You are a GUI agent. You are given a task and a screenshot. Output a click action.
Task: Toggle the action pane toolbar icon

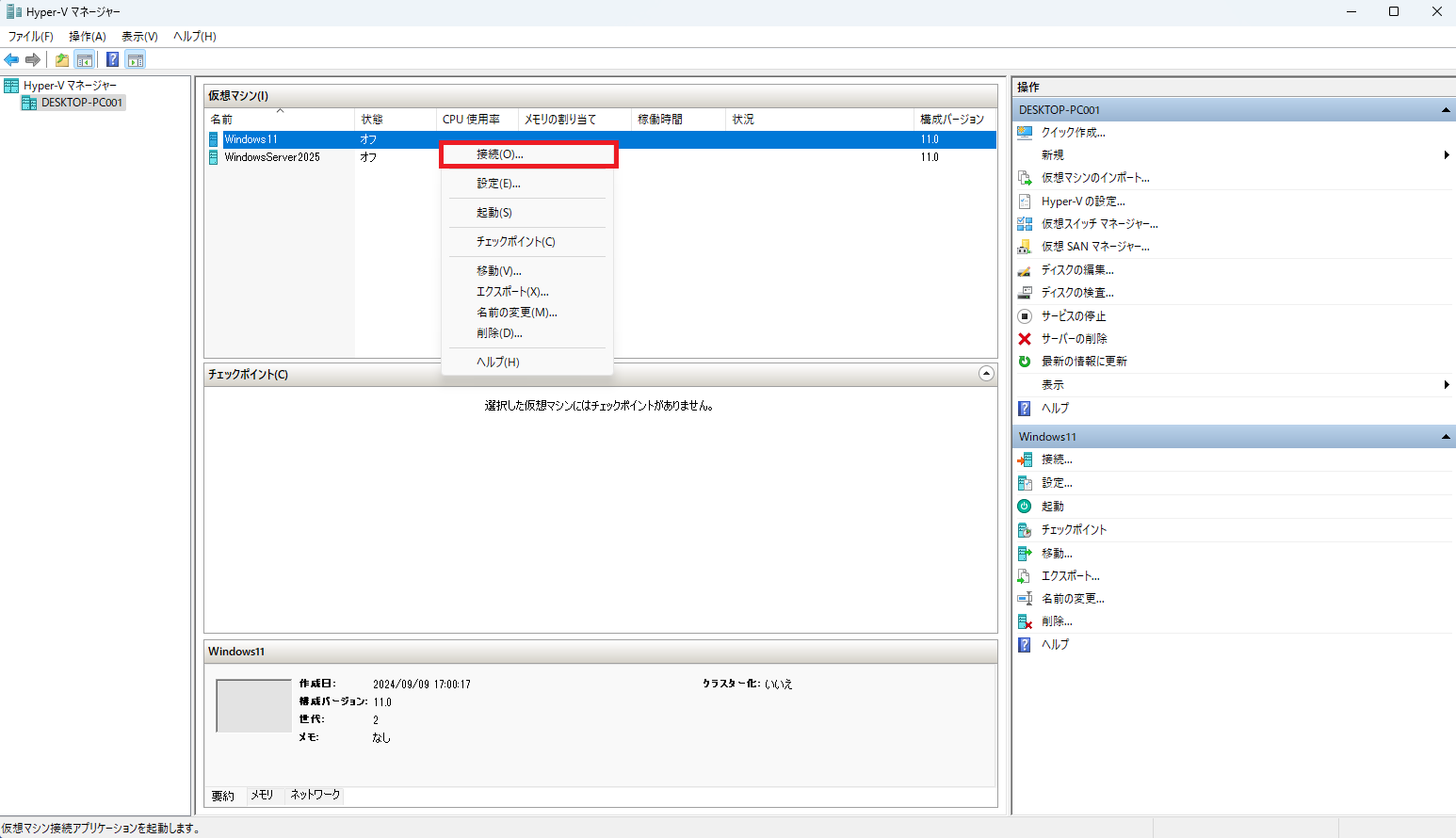(x=136, y=60)
